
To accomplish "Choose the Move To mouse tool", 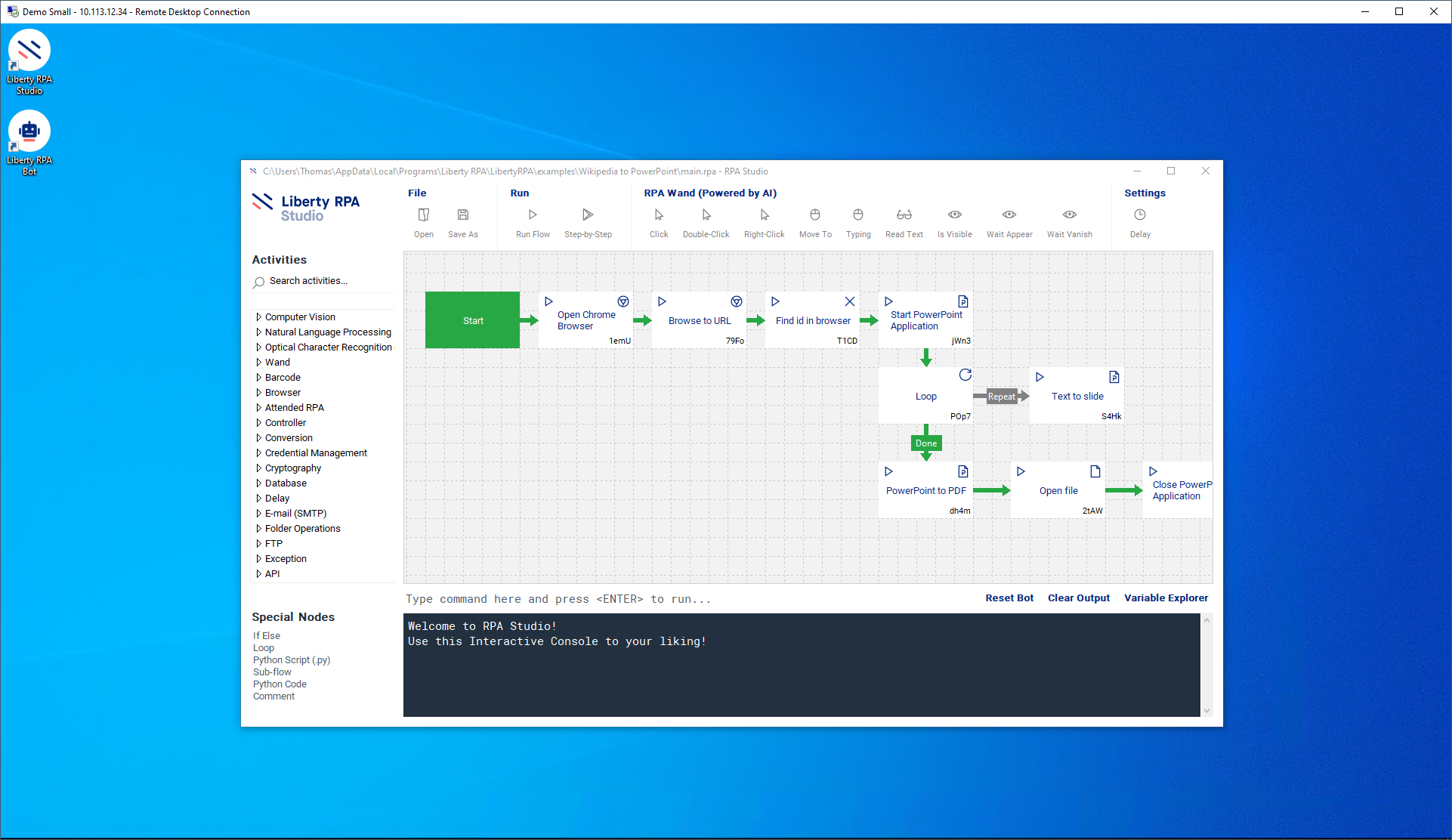I will (815, 215).
